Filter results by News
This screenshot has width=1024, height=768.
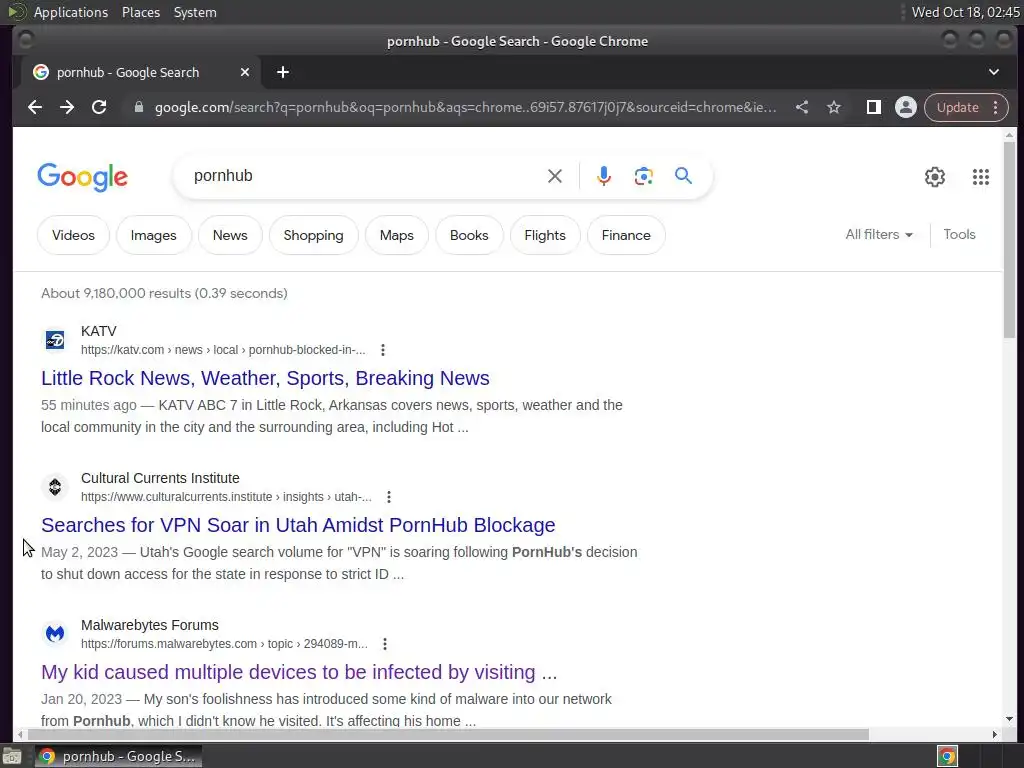230,235
